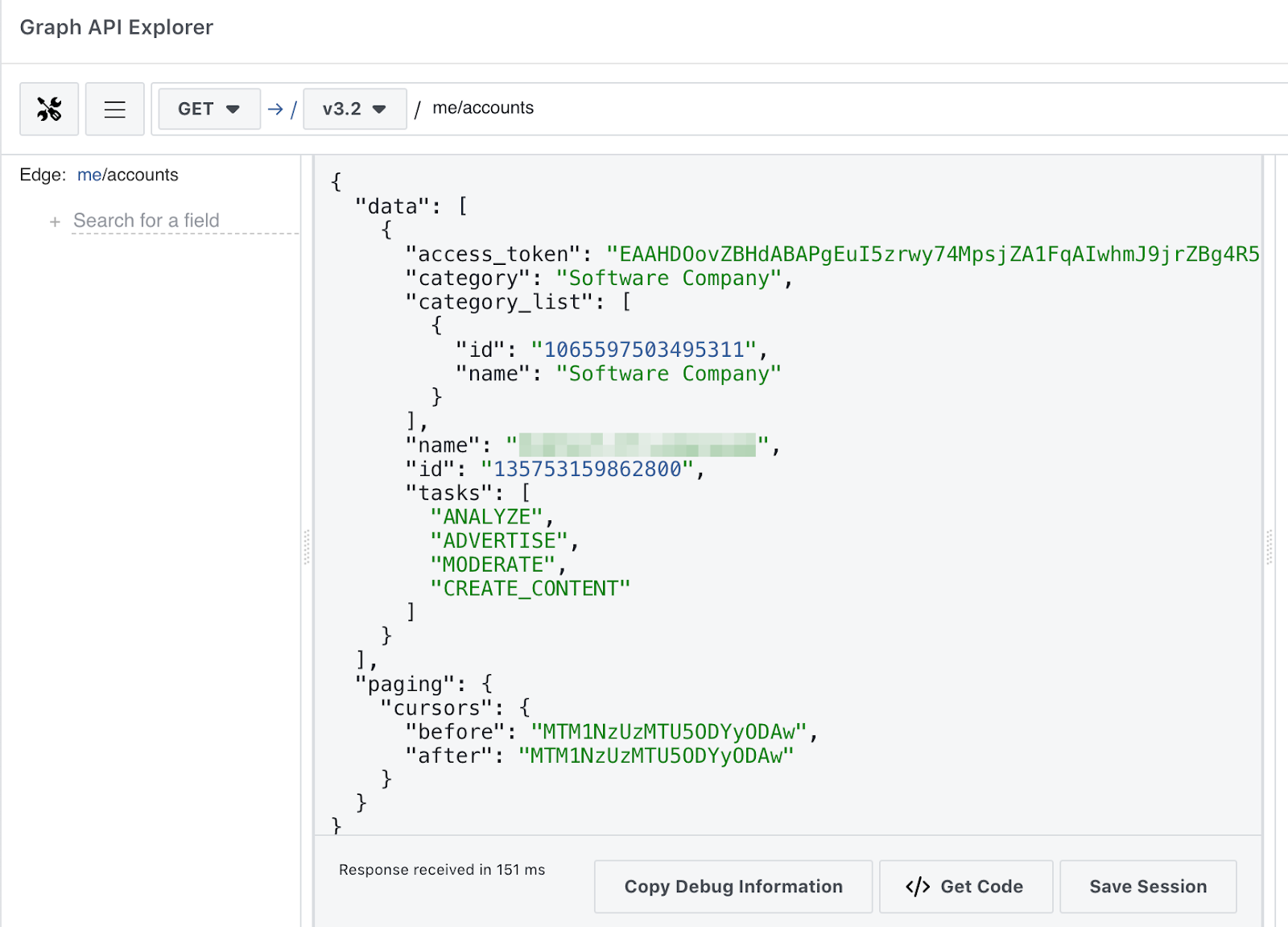Click the Response received in 151 ms text

[x=442, y=870]
